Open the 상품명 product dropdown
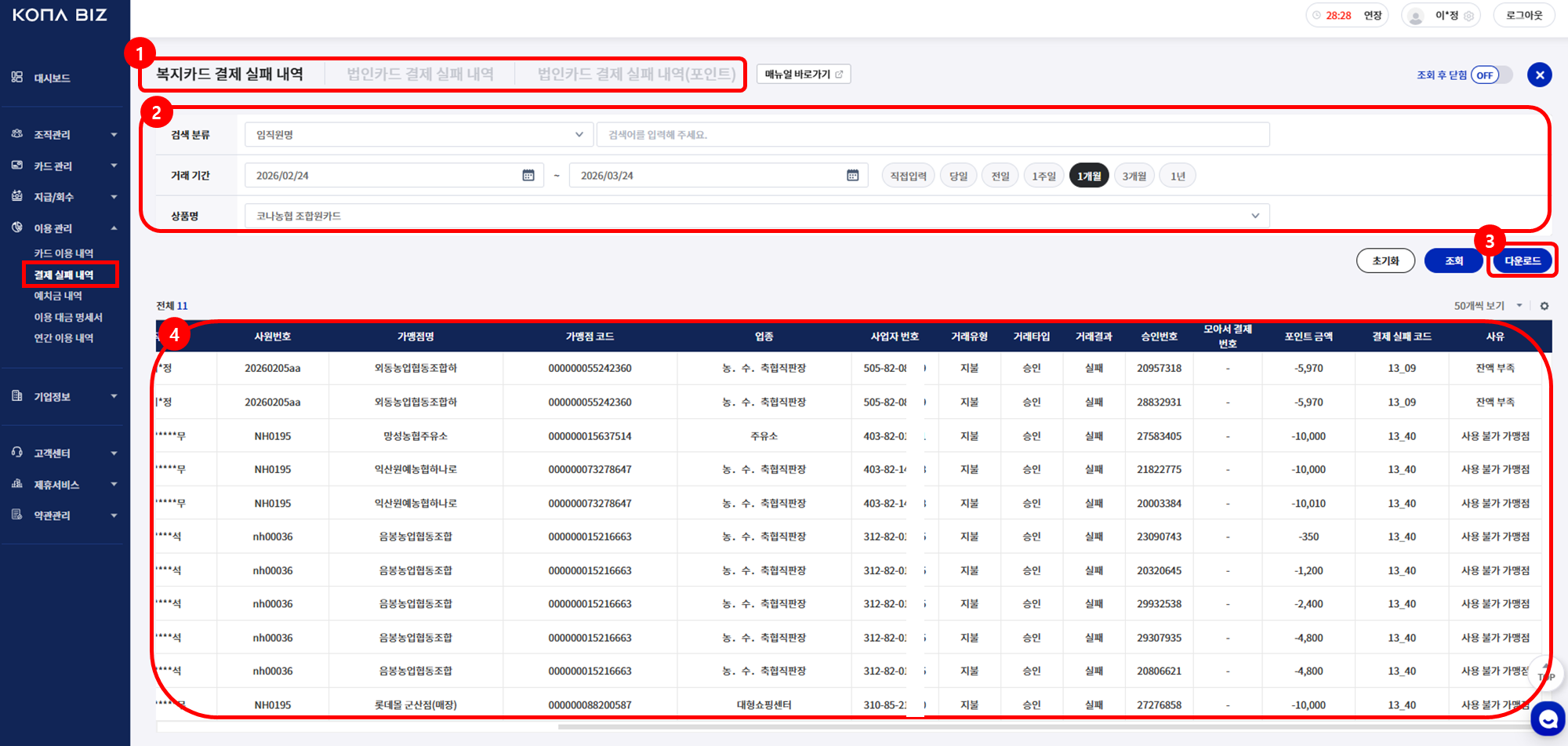 [757, 216]
